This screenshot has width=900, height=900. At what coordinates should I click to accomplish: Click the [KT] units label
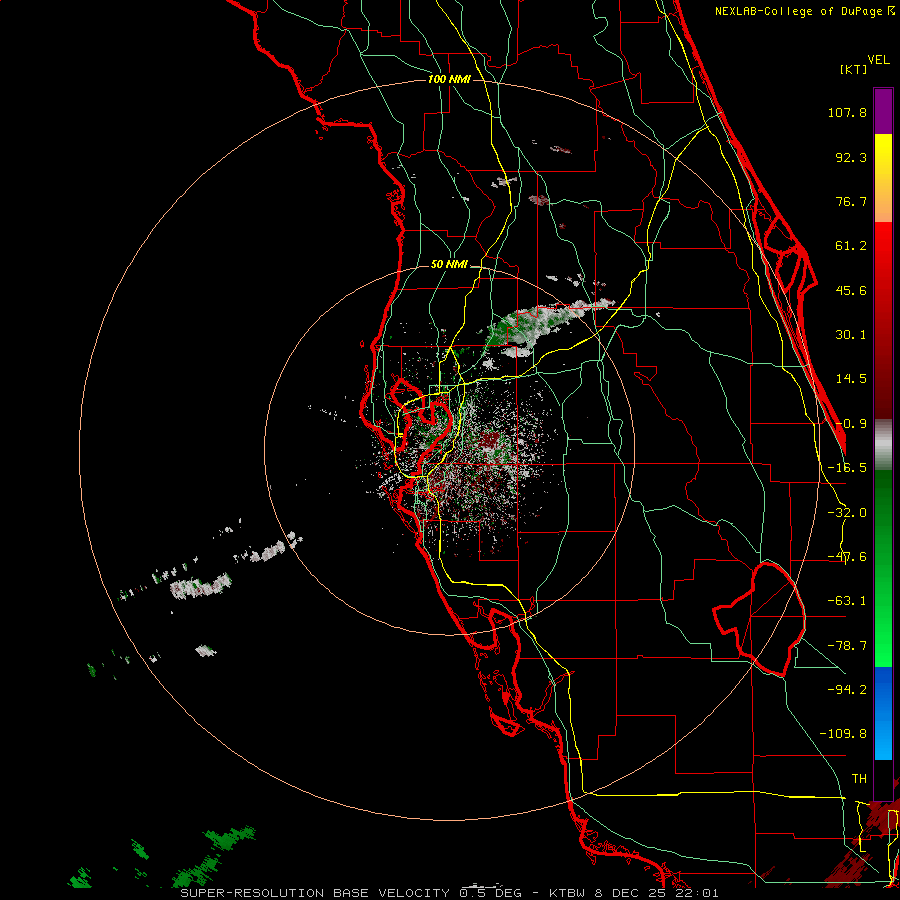point(853,69)
